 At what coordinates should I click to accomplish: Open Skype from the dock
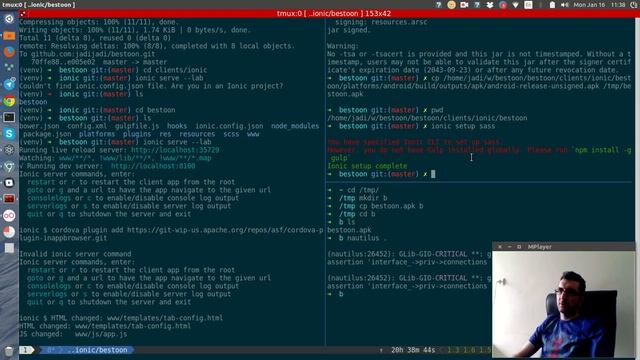tap(9, 133)
